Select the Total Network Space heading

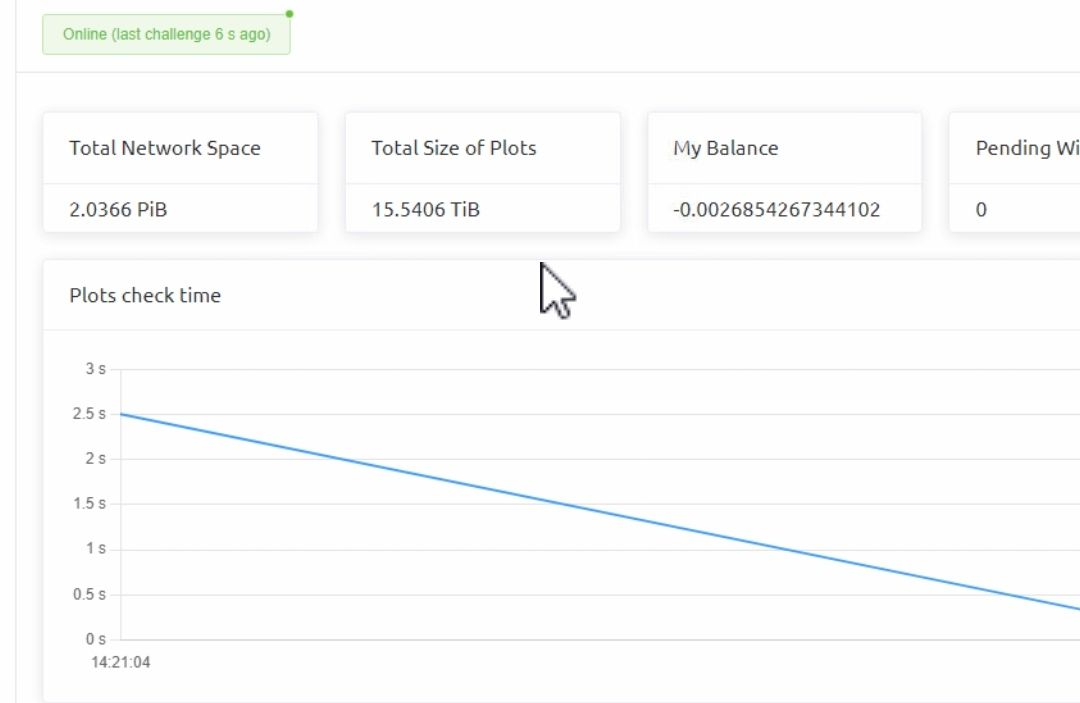[165, 148]
